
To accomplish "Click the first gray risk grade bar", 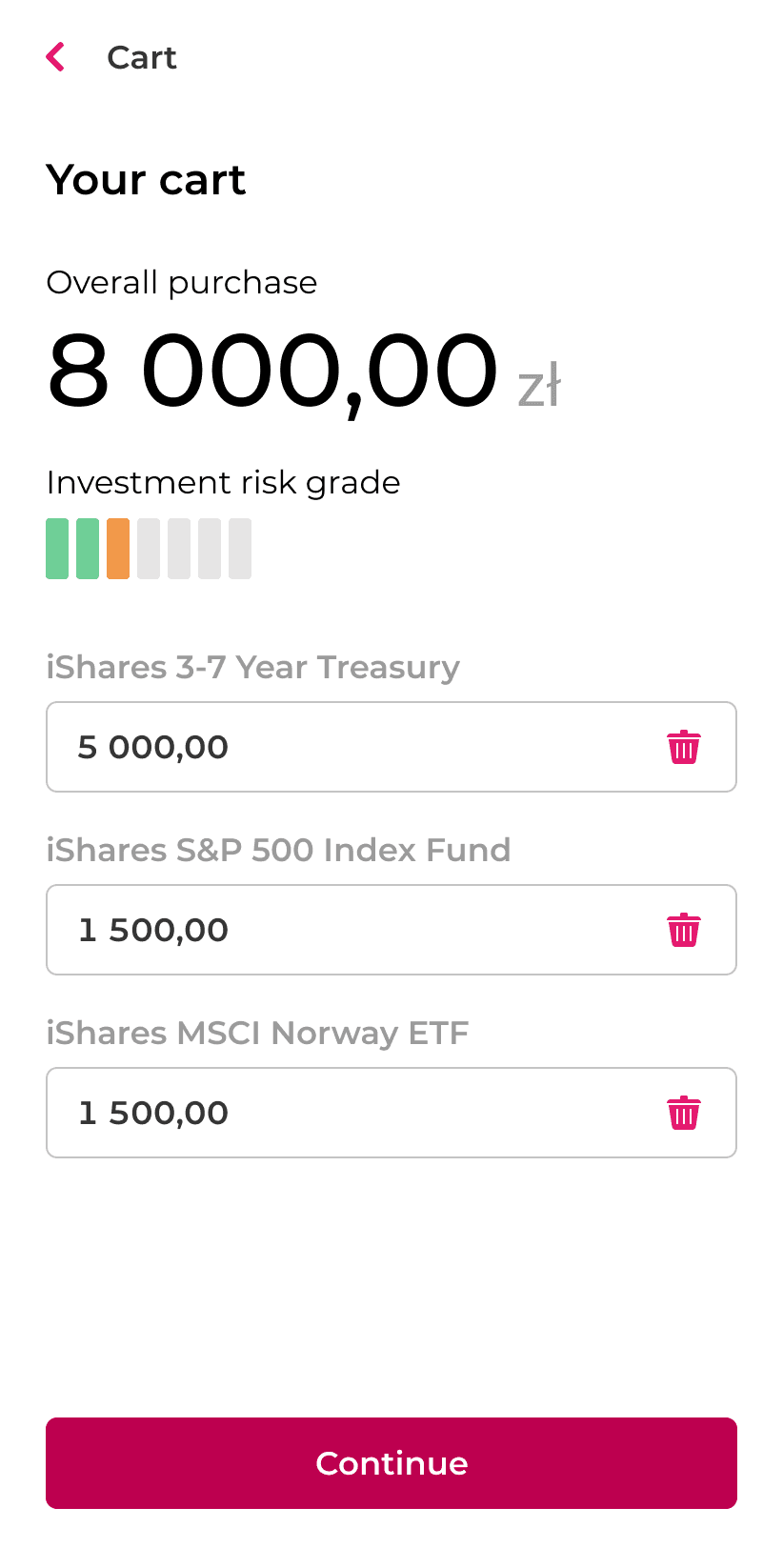I will point(149,549).
